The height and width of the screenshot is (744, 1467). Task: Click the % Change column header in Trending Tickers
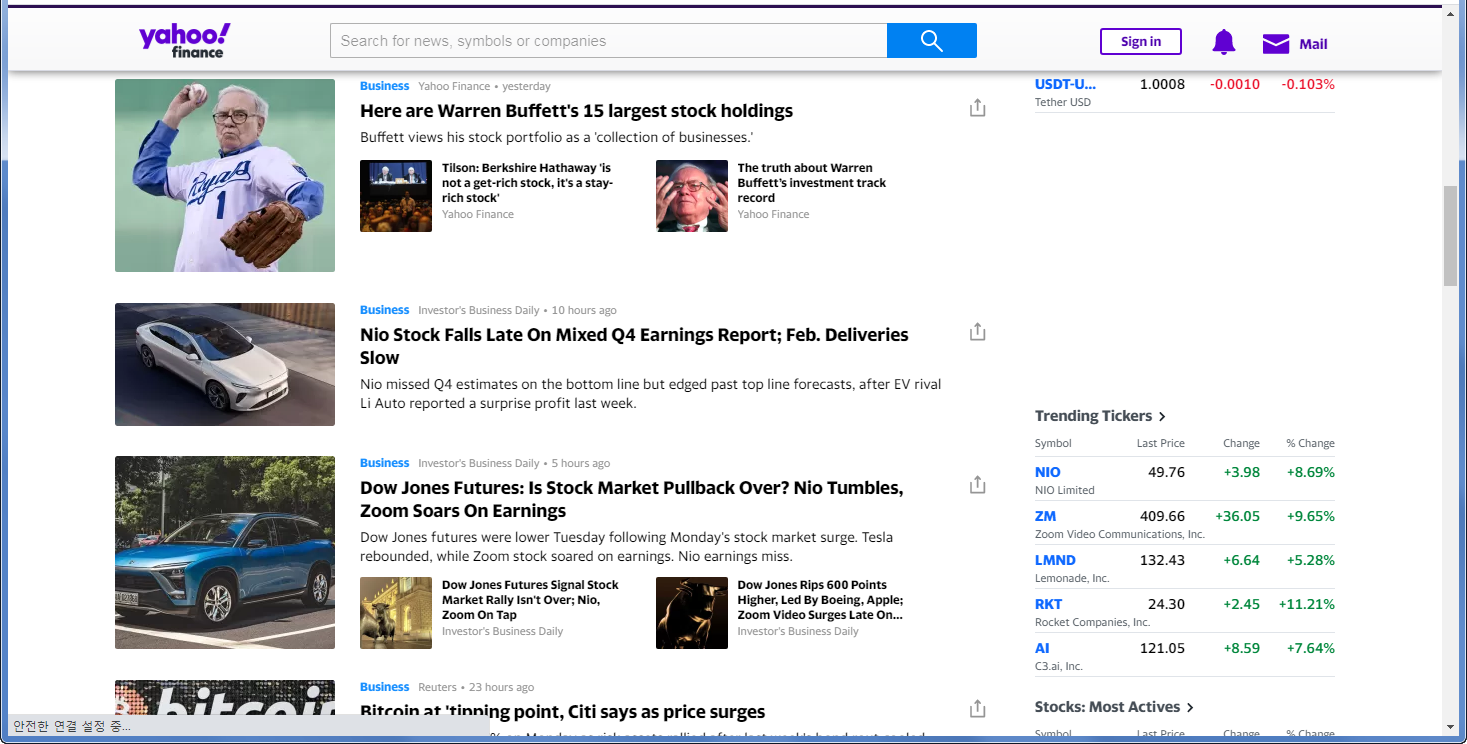click(1310, 443)
